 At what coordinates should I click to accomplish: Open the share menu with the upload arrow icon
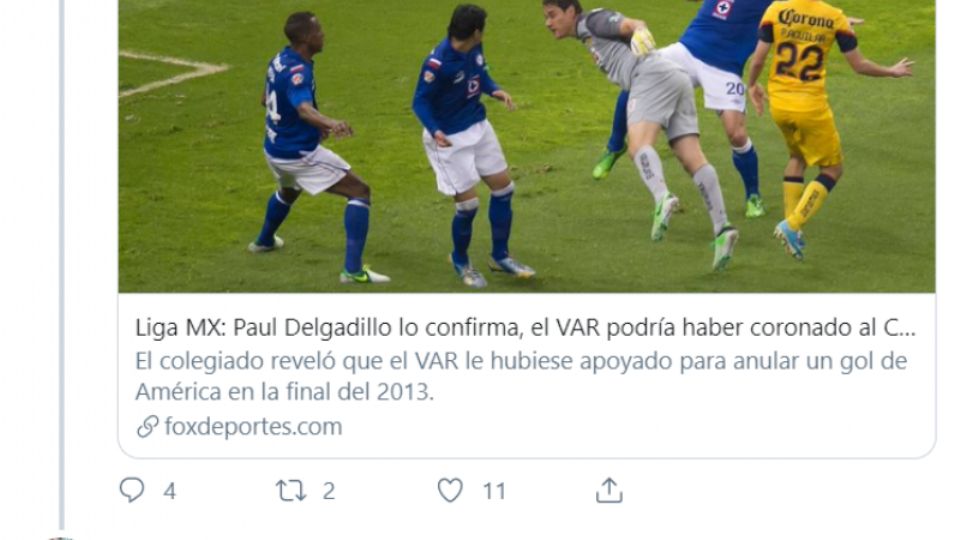[609, 490]
